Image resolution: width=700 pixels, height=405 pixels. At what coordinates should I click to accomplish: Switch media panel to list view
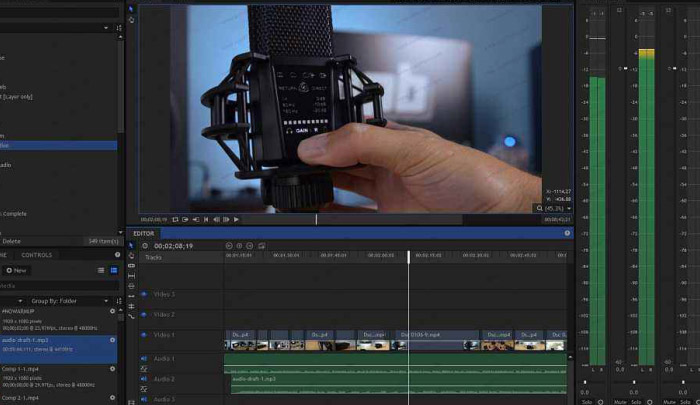pos(100,270)
